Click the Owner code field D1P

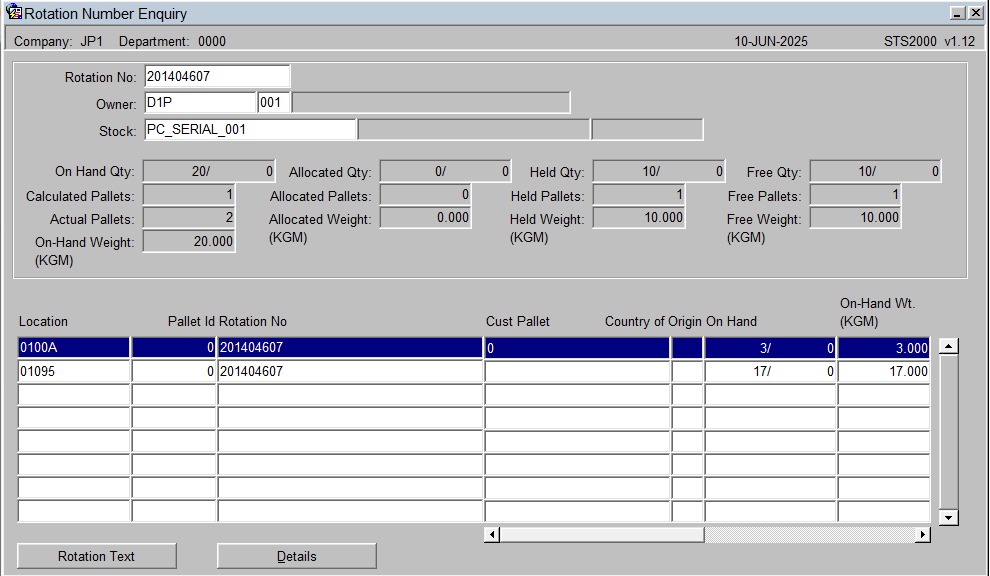[200, 102]
